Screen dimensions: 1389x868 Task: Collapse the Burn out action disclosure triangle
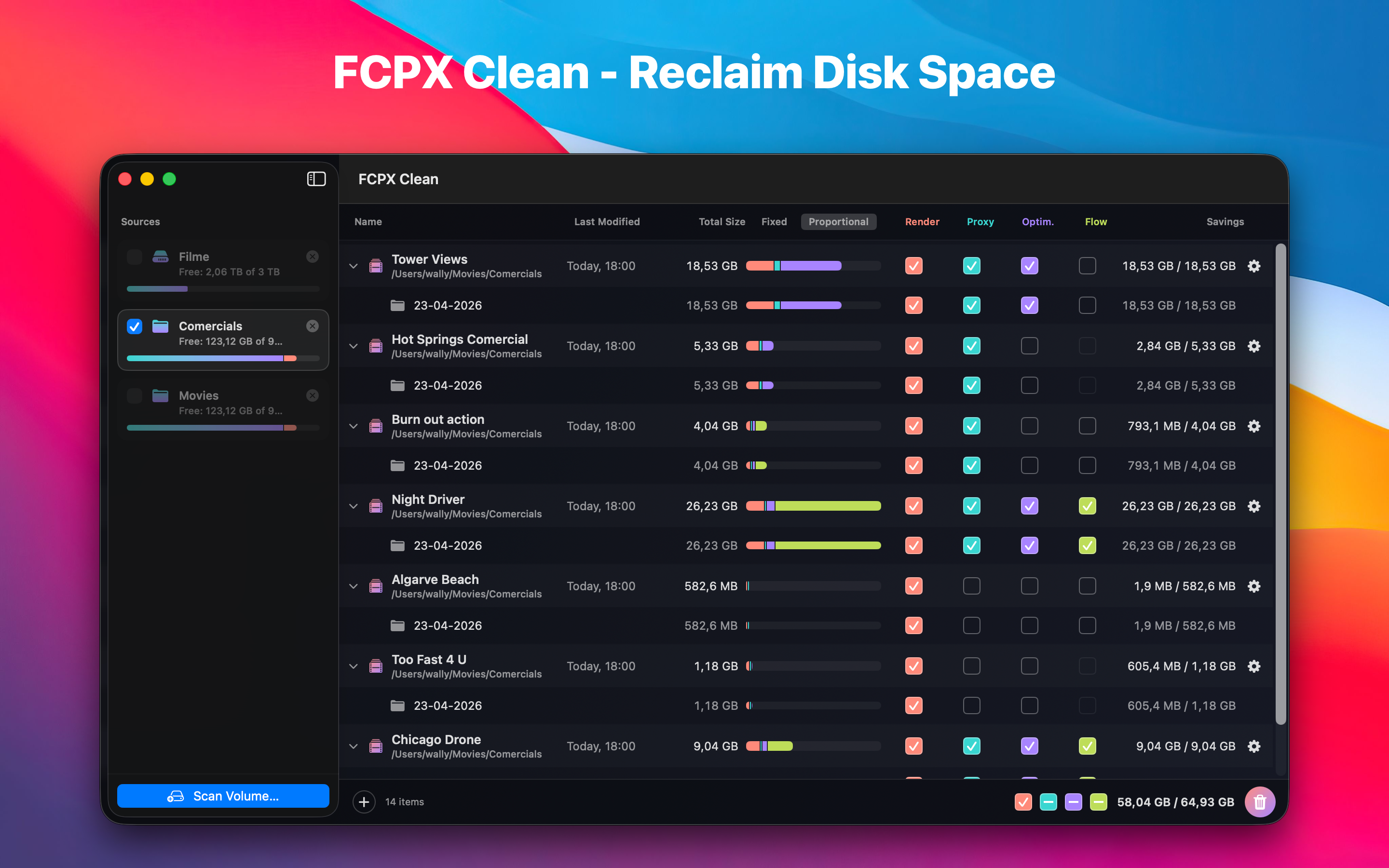(x=353, y=426)
